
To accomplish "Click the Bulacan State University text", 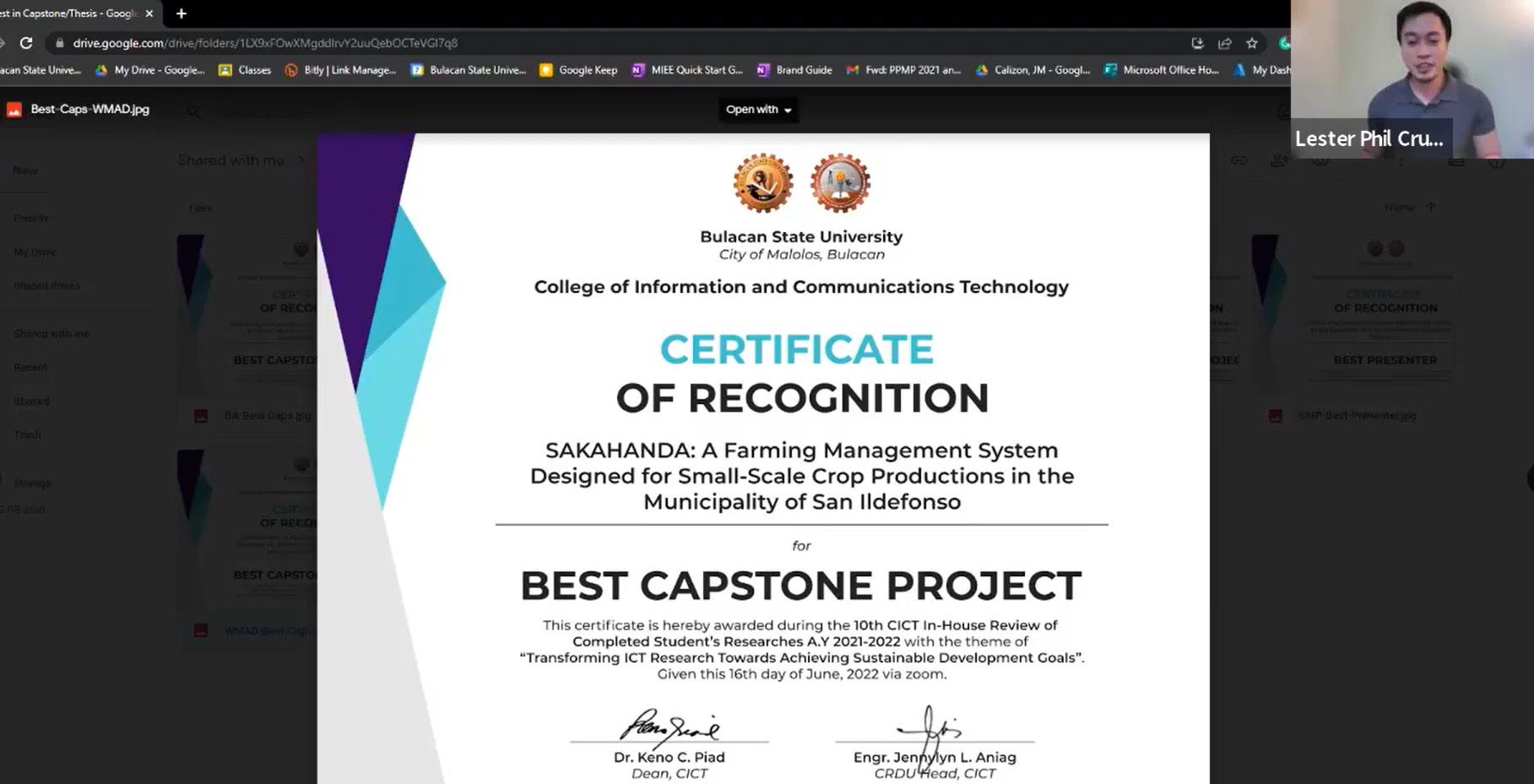I will pyautogui.click(x=801, y=237).
